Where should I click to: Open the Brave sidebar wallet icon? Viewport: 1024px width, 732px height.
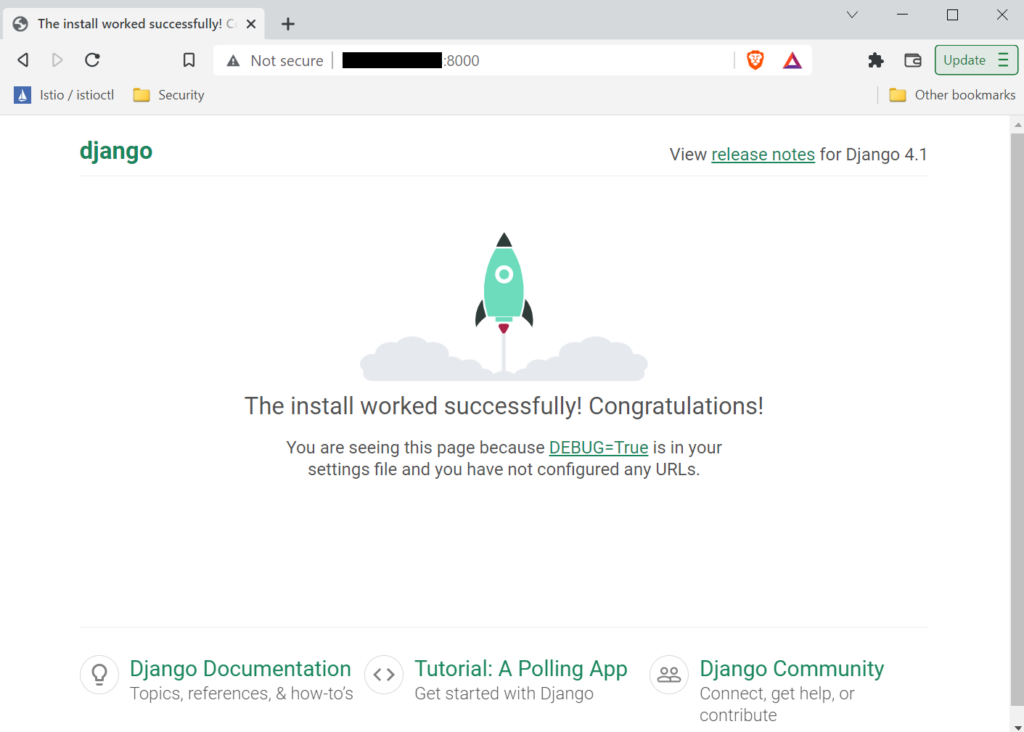pos(912,60)
